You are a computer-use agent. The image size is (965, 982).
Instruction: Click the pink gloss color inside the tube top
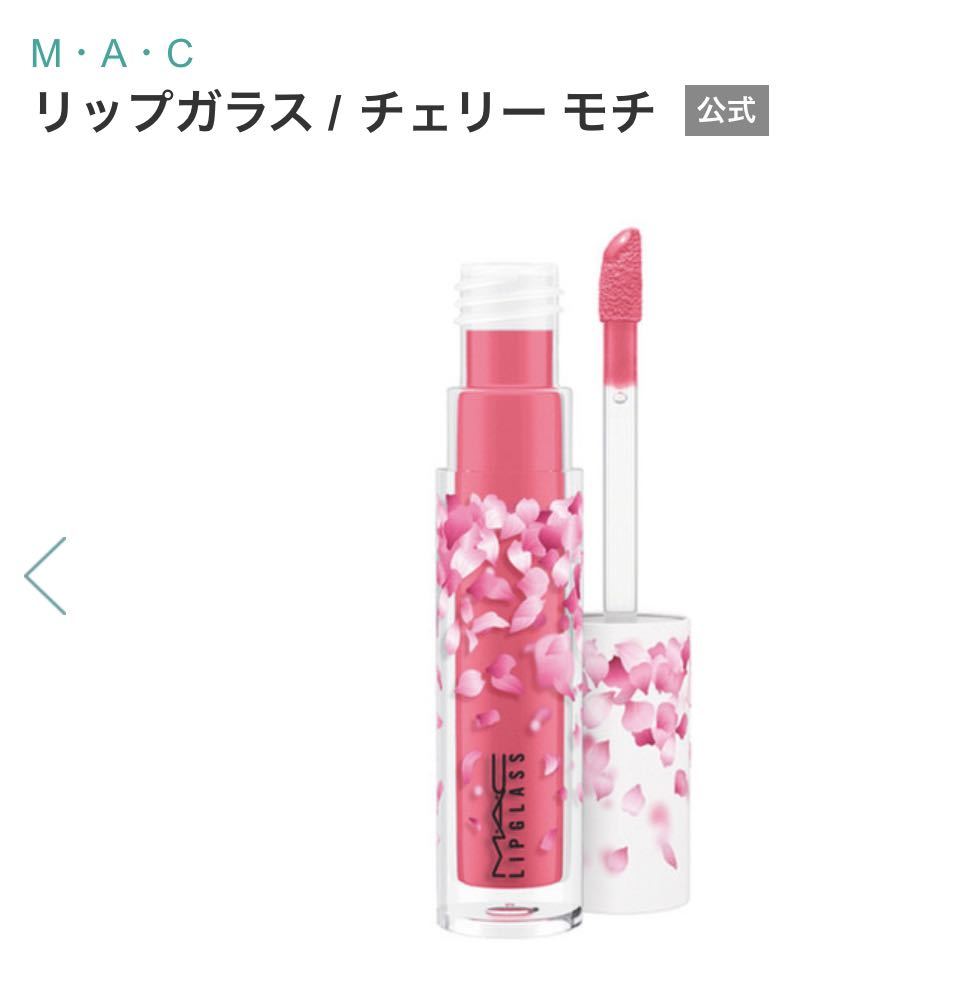coord(508,357)
